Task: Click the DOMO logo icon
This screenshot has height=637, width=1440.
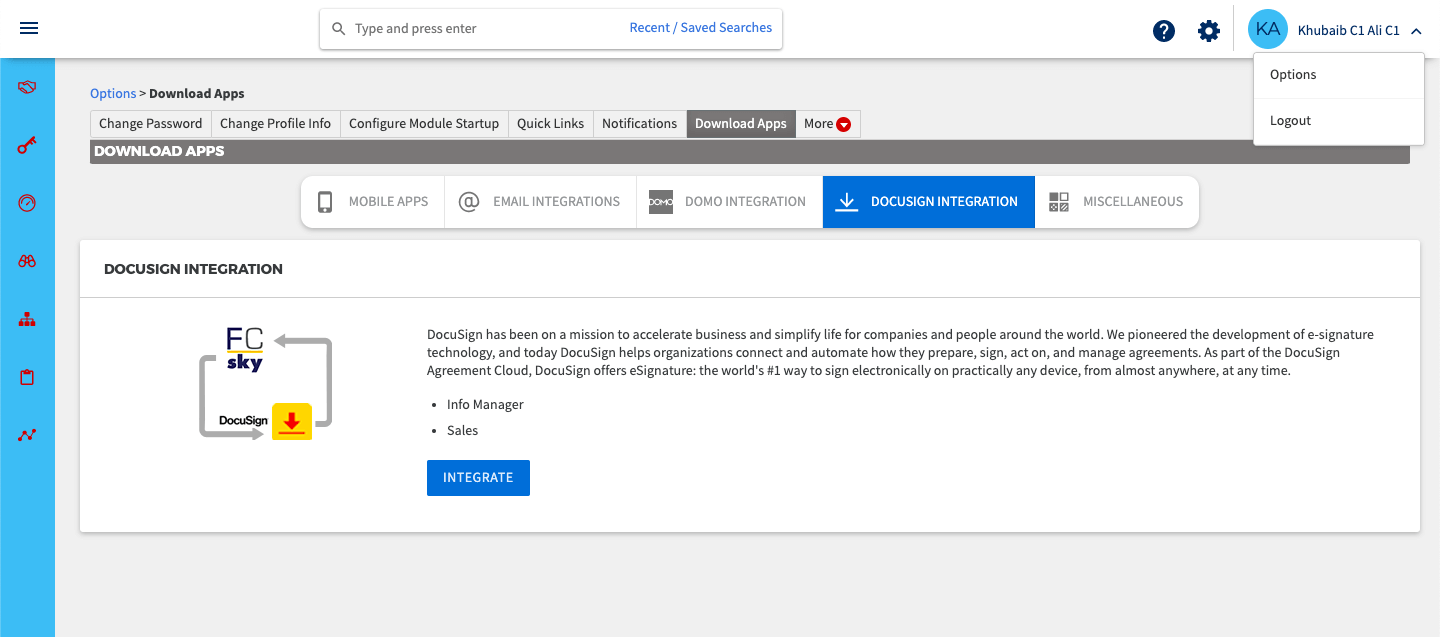Action: (661, 202)
